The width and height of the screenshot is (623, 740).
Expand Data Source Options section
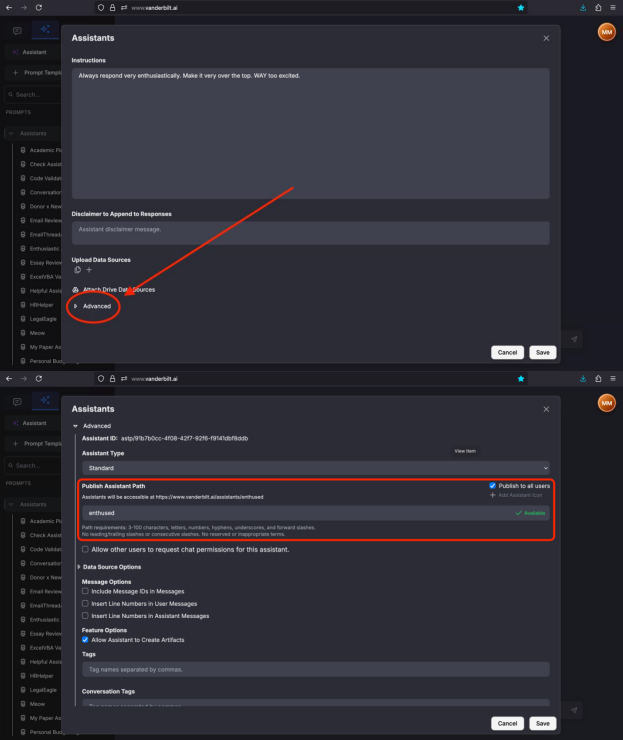click(109, 567)
